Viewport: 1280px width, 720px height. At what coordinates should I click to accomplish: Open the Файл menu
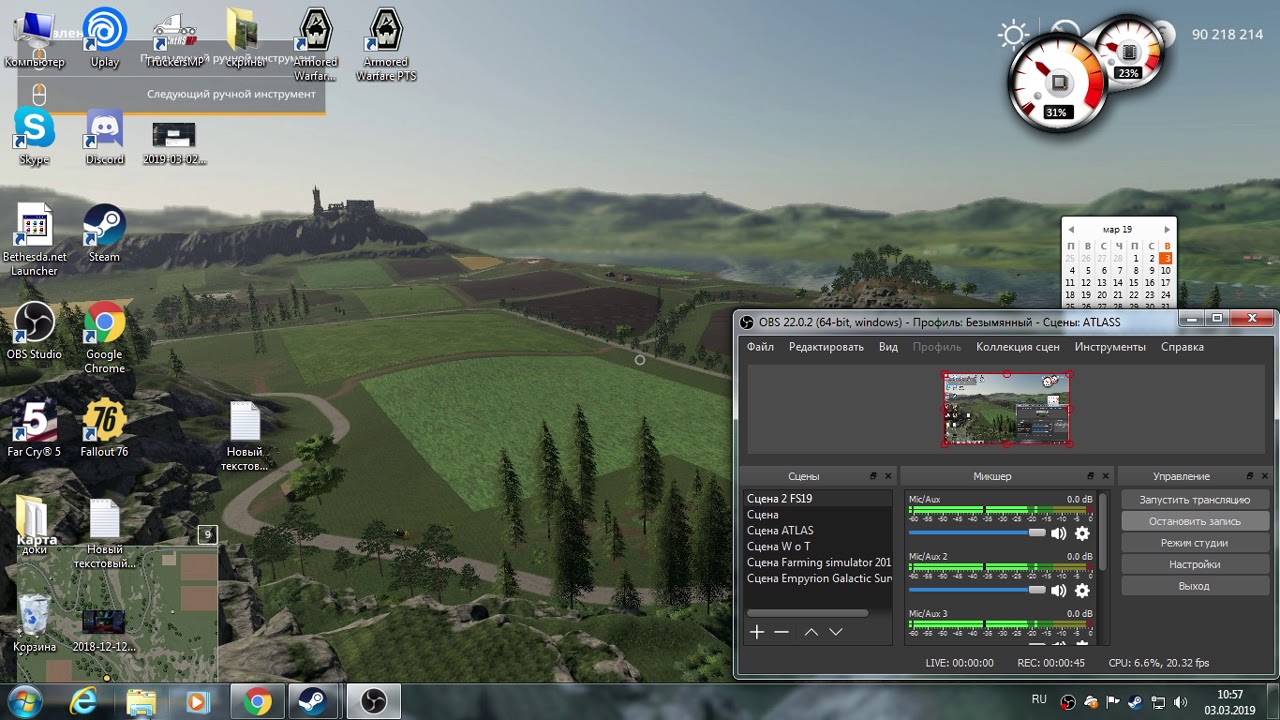tap(760, 347)
